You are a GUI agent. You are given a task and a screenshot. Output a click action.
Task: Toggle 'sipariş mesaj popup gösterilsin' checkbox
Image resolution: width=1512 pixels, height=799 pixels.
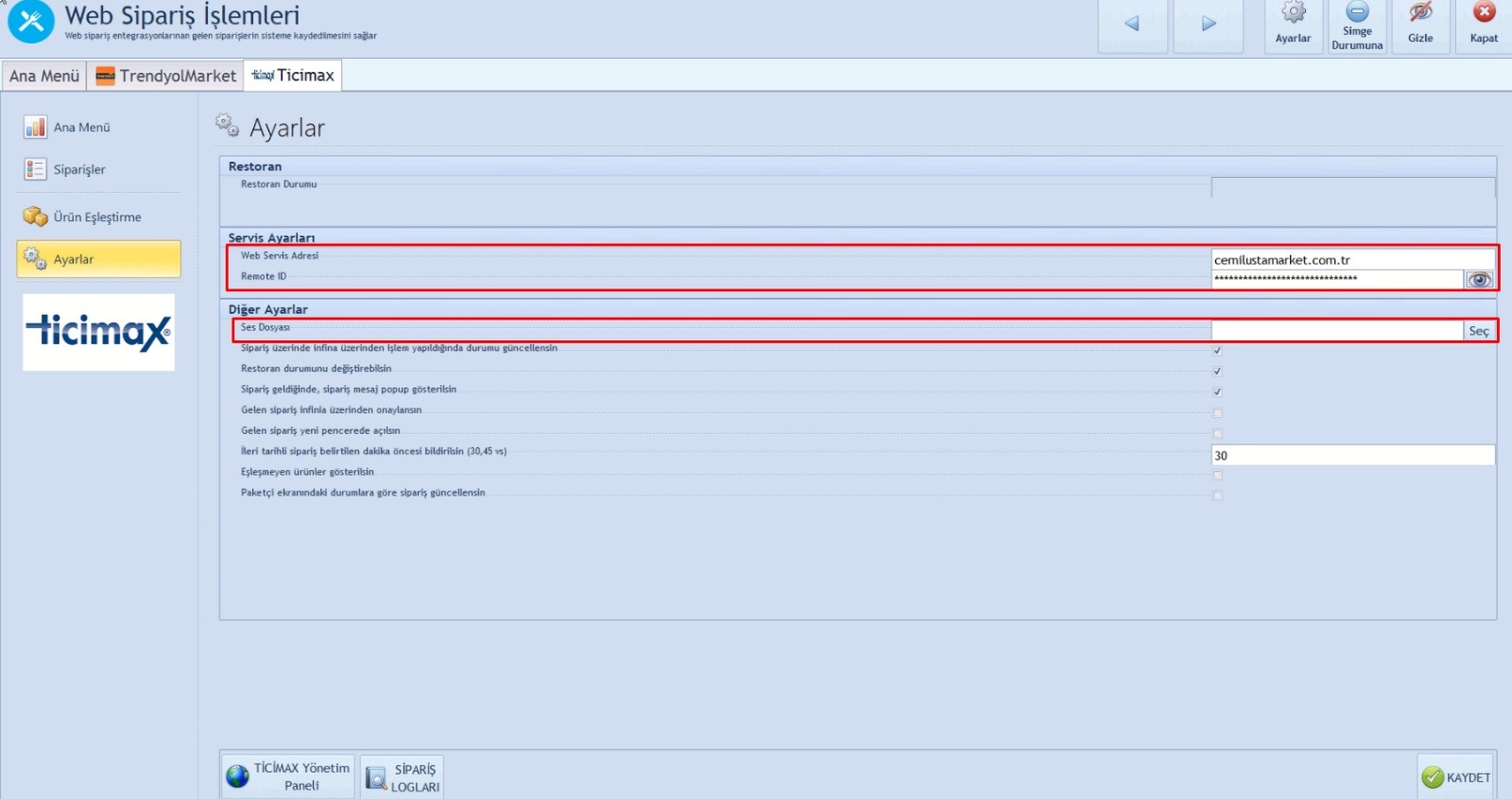1217,392
